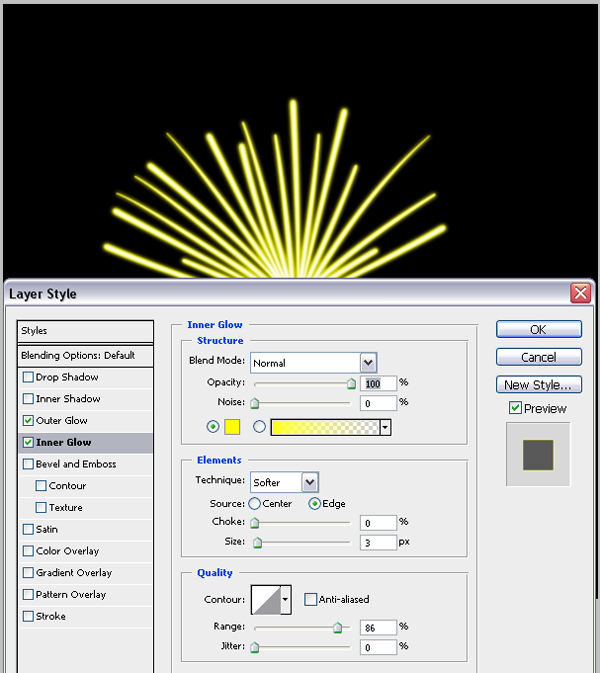Click the Range value field
This screenshot has height=673, width=600.
pyautogui.click(x=378, y=628)
